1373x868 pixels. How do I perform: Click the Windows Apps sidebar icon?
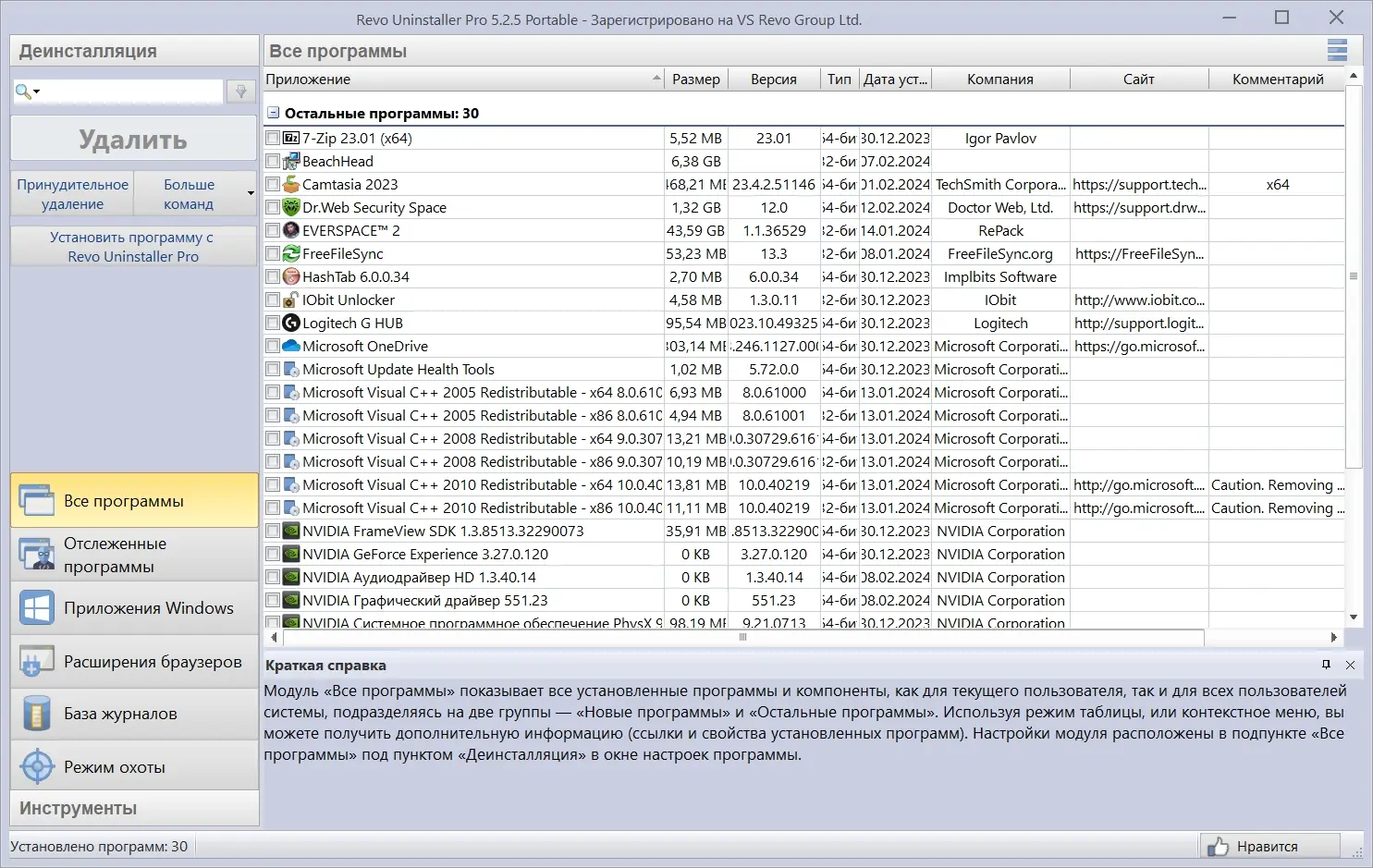coord(37,608)
